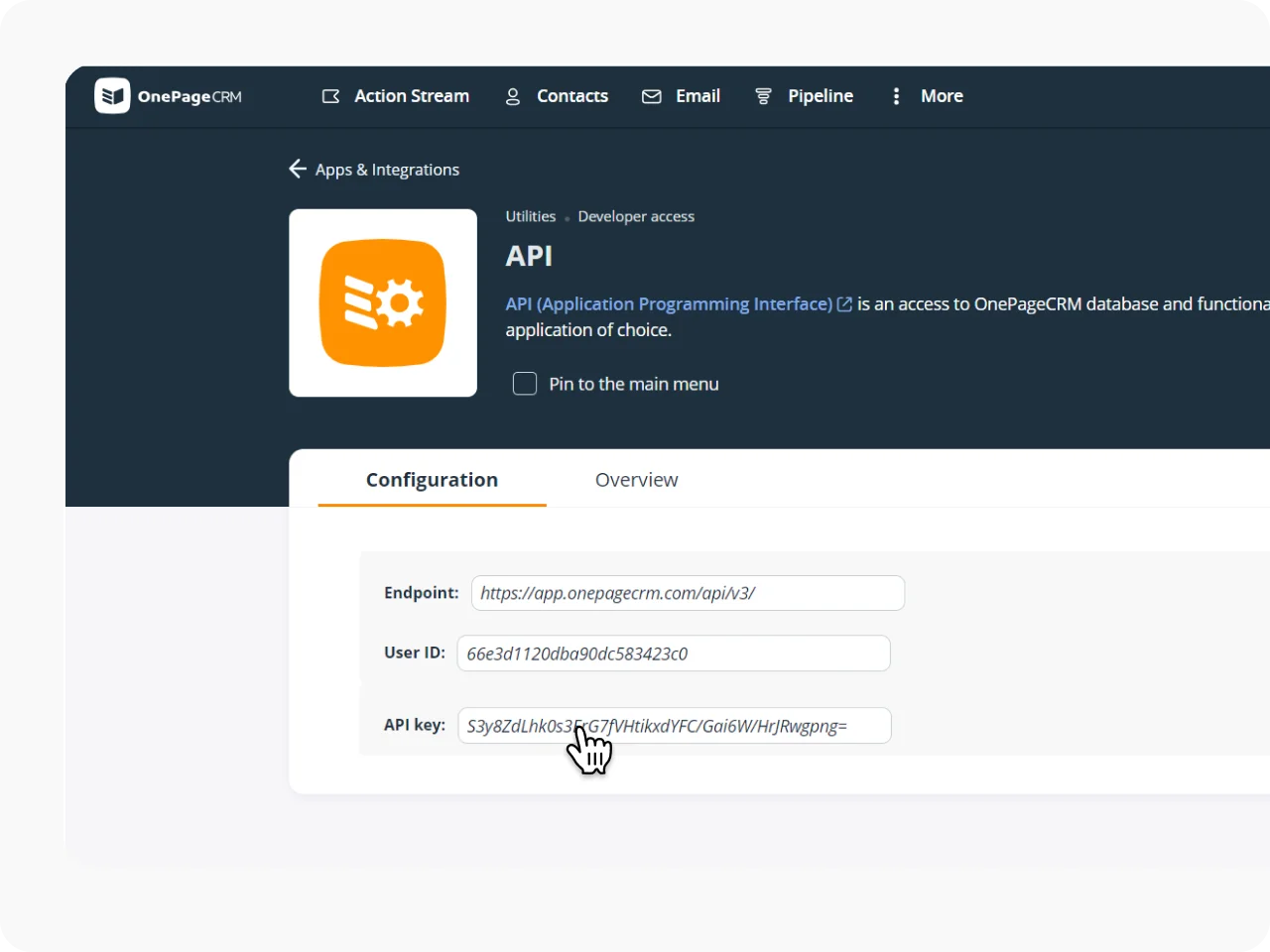Click the Email envelope icon

coord(652,96)
